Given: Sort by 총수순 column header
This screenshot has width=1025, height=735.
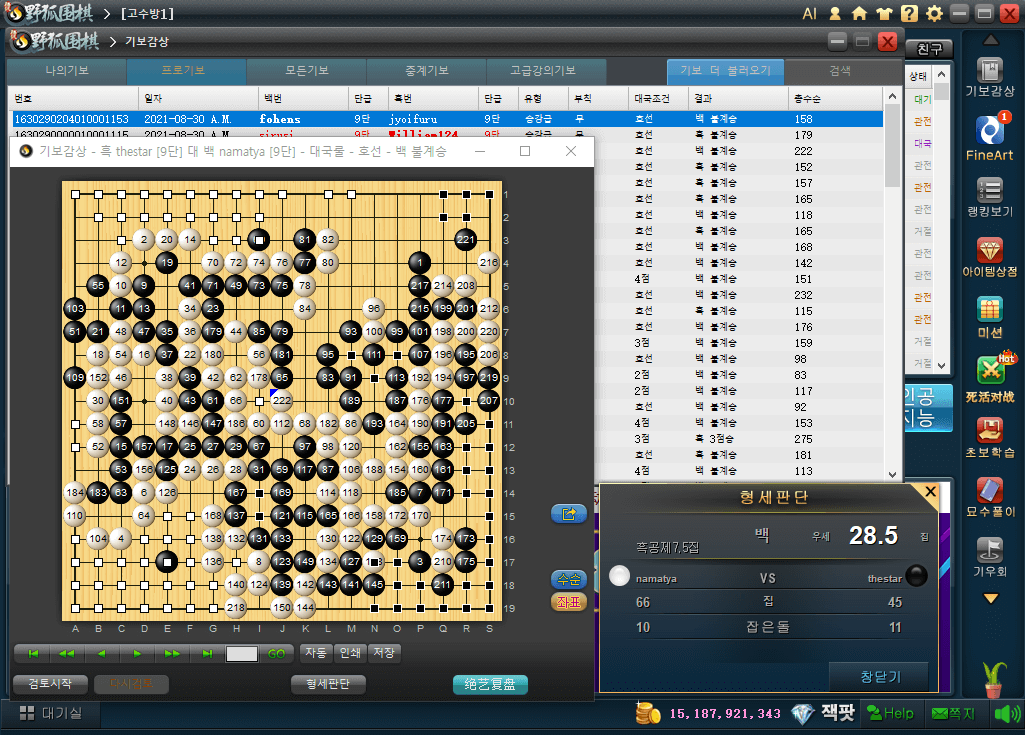Looking at the screenshot, I should [x=835, y=98].
